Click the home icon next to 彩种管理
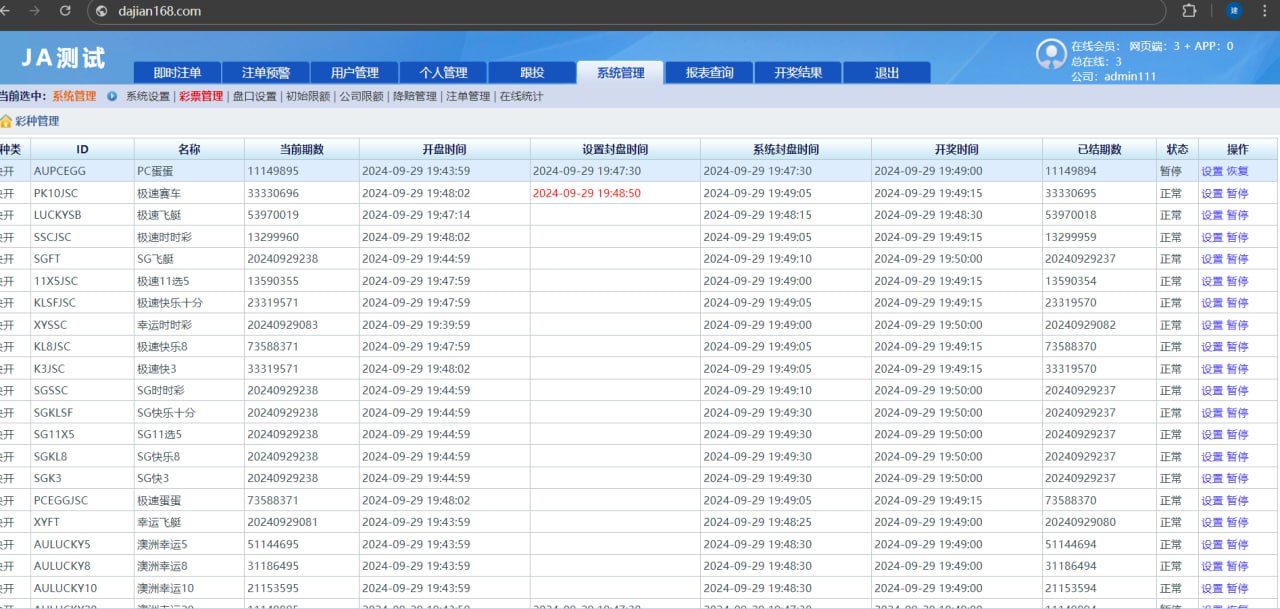 click(x=6, y=121)
